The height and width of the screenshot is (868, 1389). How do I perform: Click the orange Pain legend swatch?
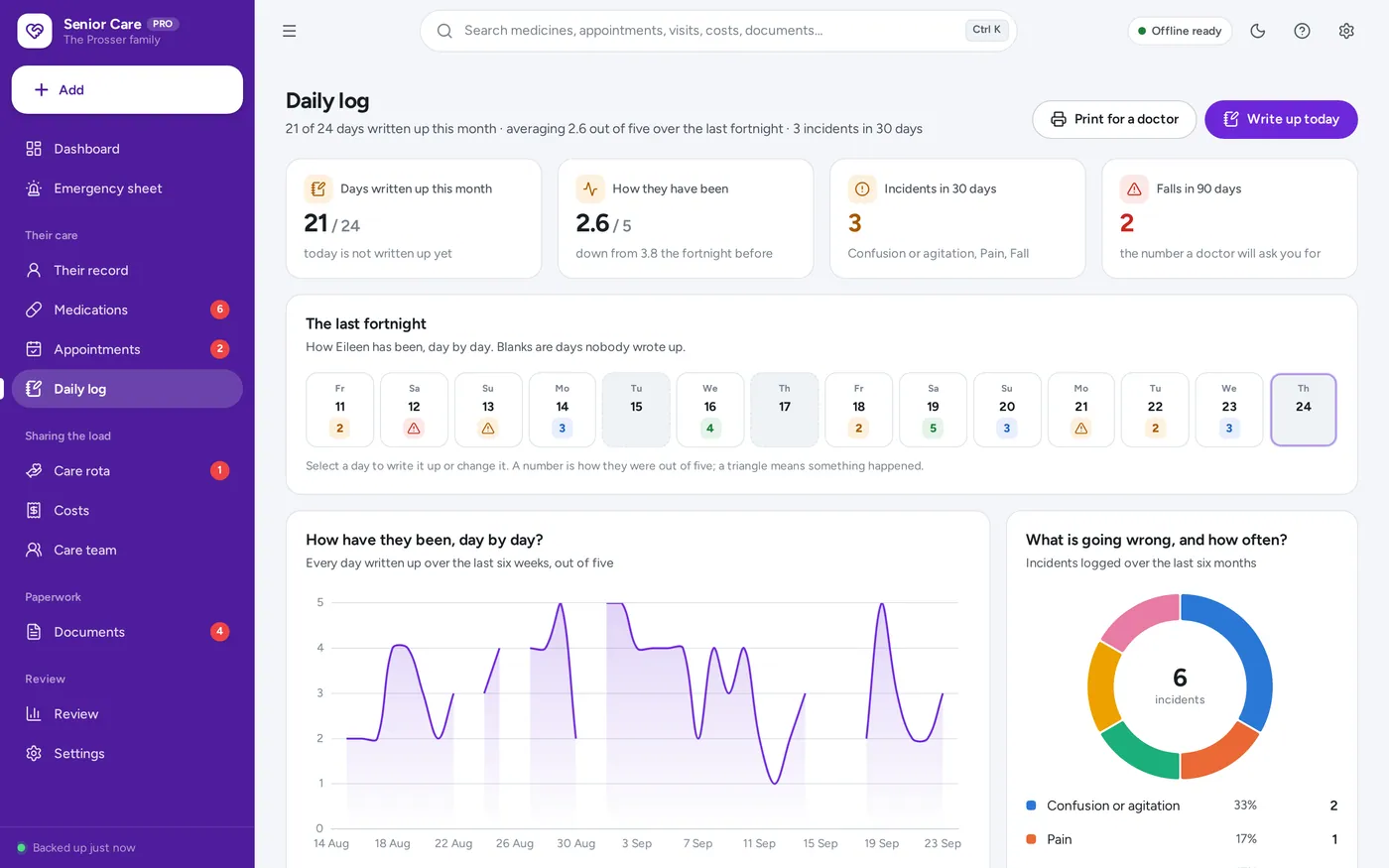coord(1031,839)
